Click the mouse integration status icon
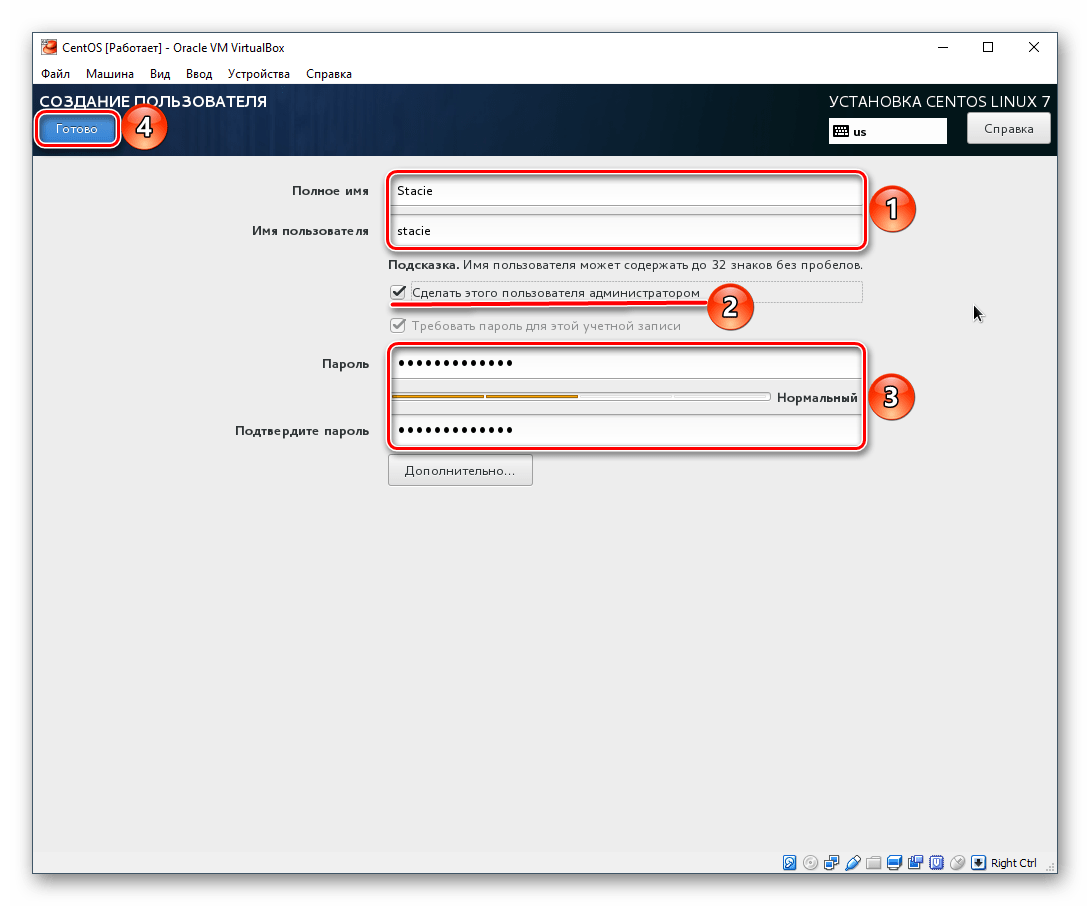 (x=958, y=863)
